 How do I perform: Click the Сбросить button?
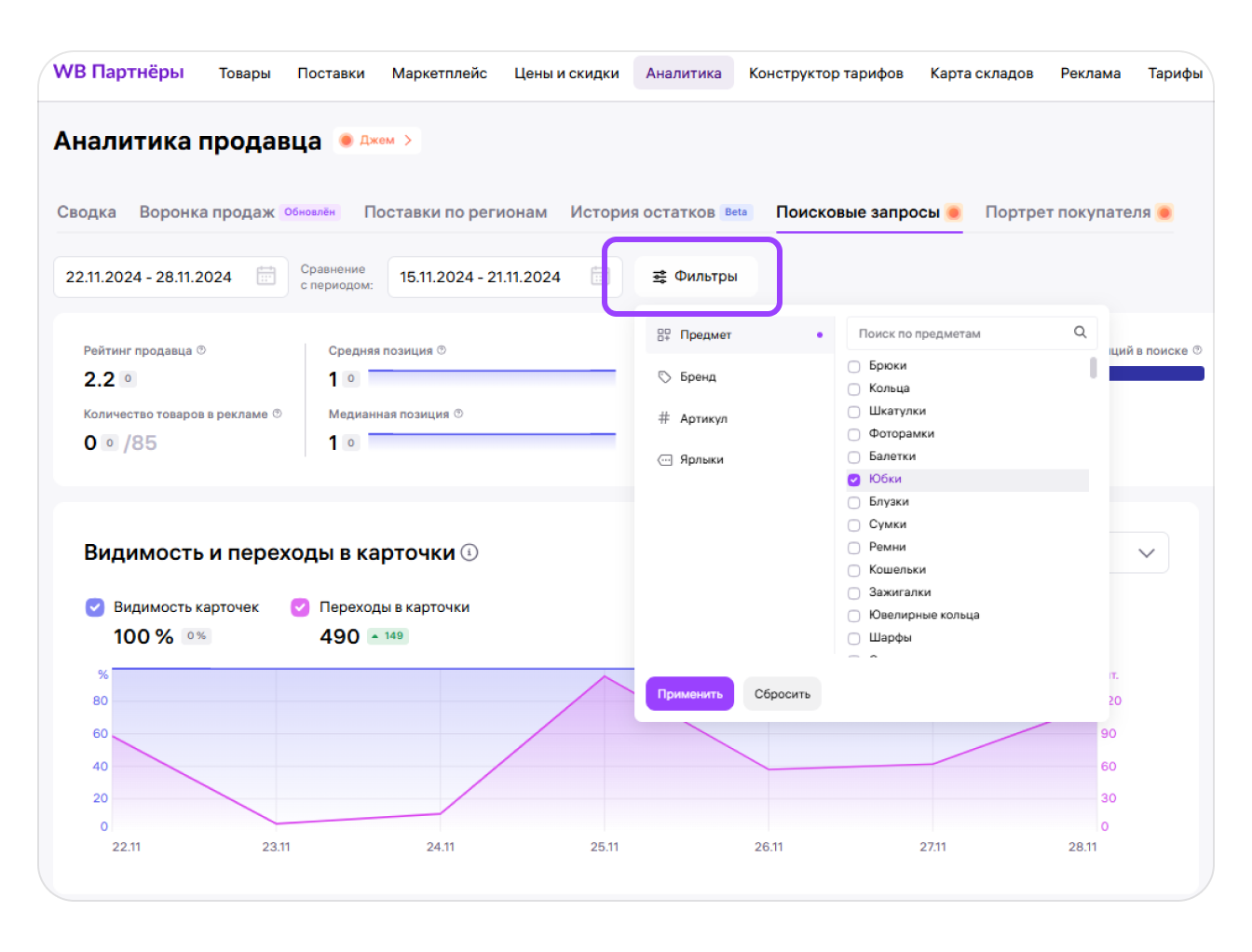click(782, 694)
